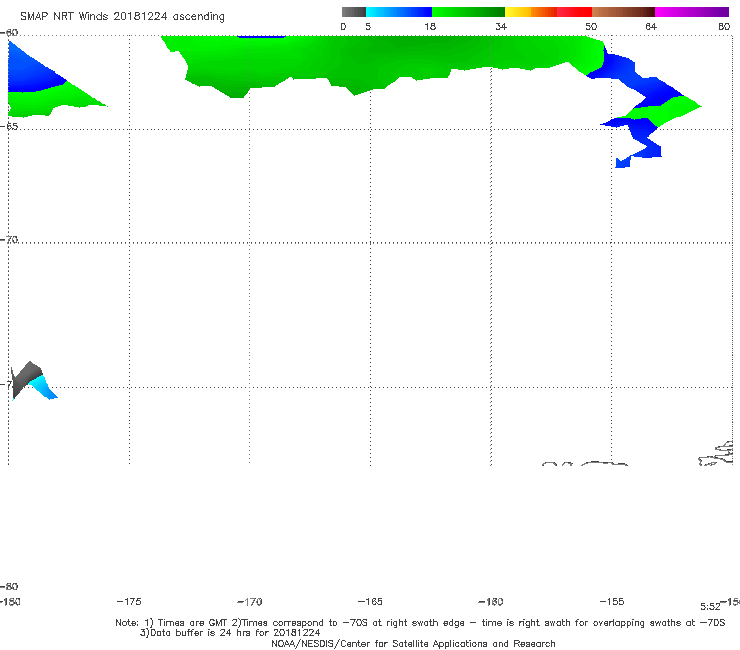
Task: Click the longitude label '-155'
Action: (x=612, y=601)
